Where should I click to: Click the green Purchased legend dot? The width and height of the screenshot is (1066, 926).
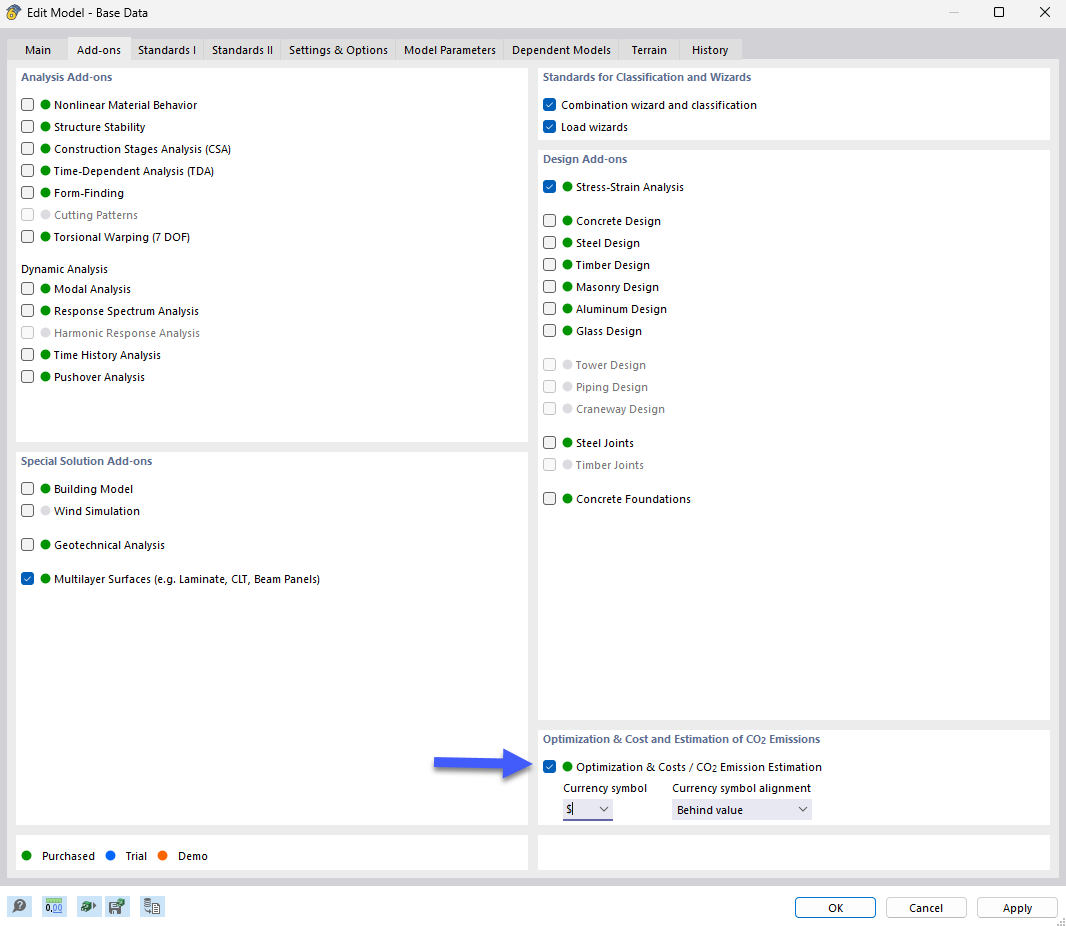tap(27, 855)
